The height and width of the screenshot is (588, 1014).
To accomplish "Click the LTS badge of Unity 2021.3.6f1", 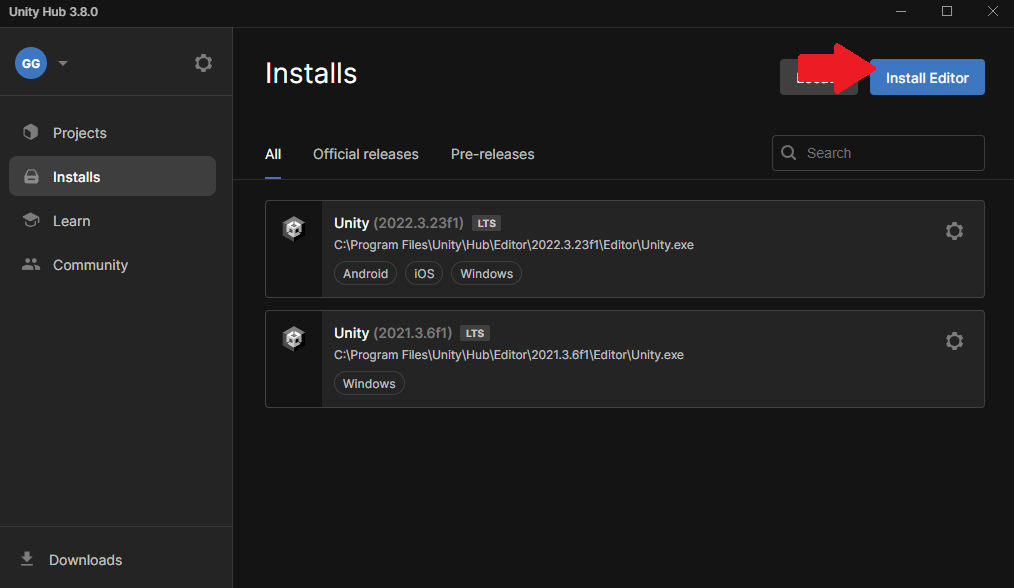I will [475, 333].
